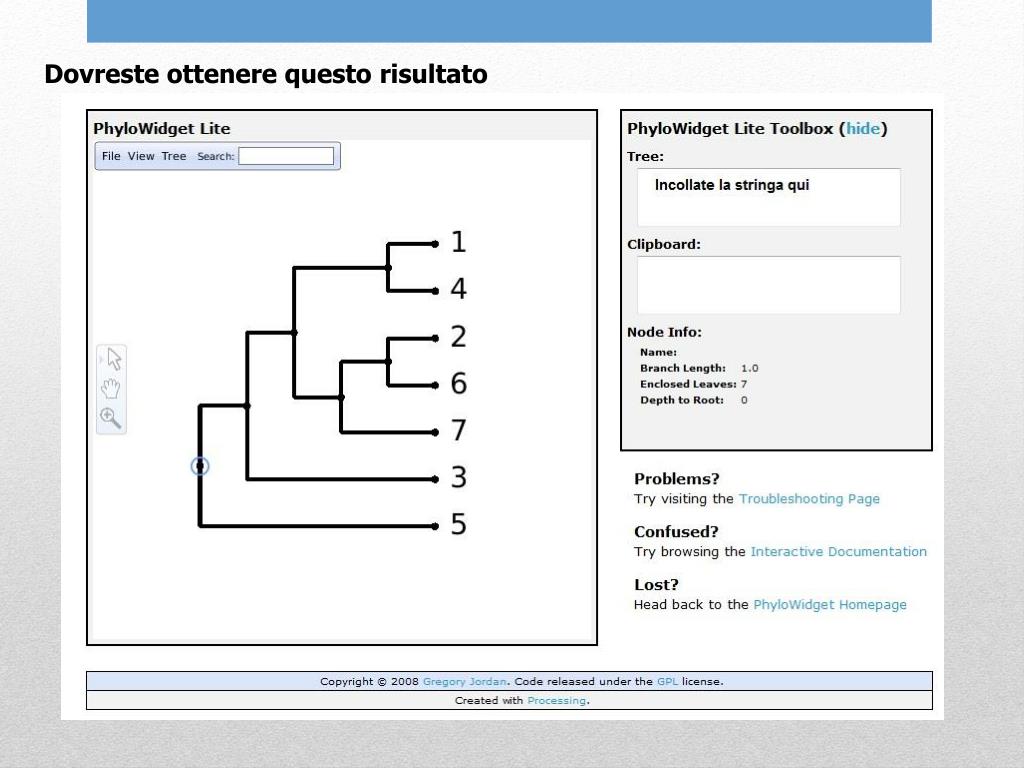The height and width of the screenshot is (768, 1024).
Task: Select leaf node labeled 6
Action: tap(436, 385)
